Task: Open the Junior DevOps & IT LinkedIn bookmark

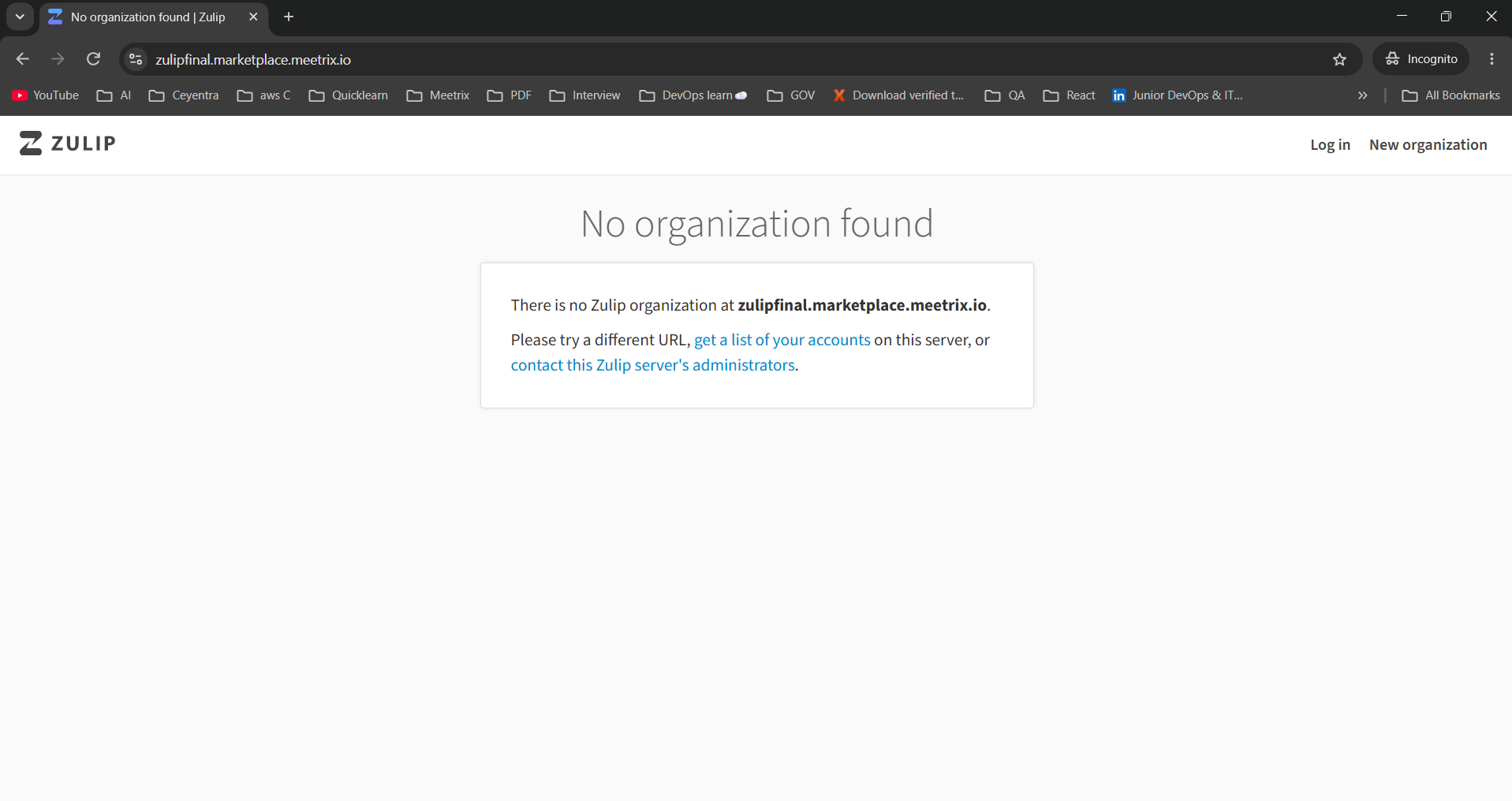Action: pyautogui.click(x=1178, y=95)
